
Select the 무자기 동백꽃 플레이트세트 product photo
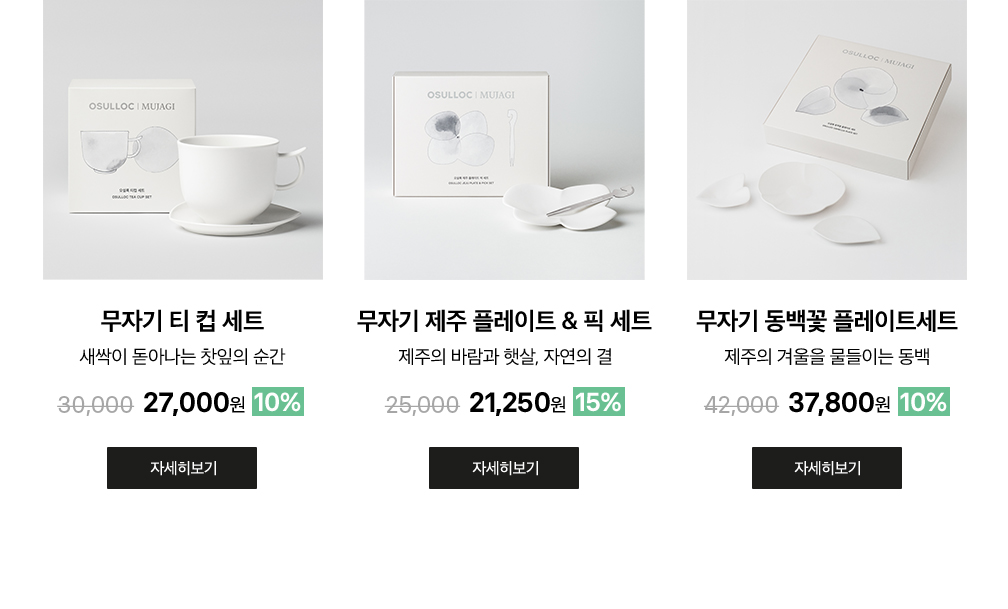(x=826, y=140)
